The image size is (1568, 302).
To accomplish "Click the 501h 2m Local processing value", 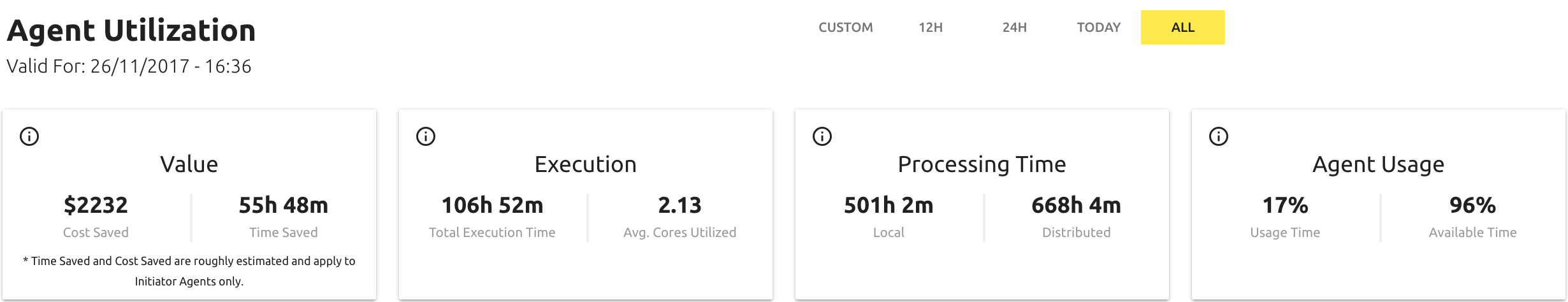I will click(x=889, y=205).
